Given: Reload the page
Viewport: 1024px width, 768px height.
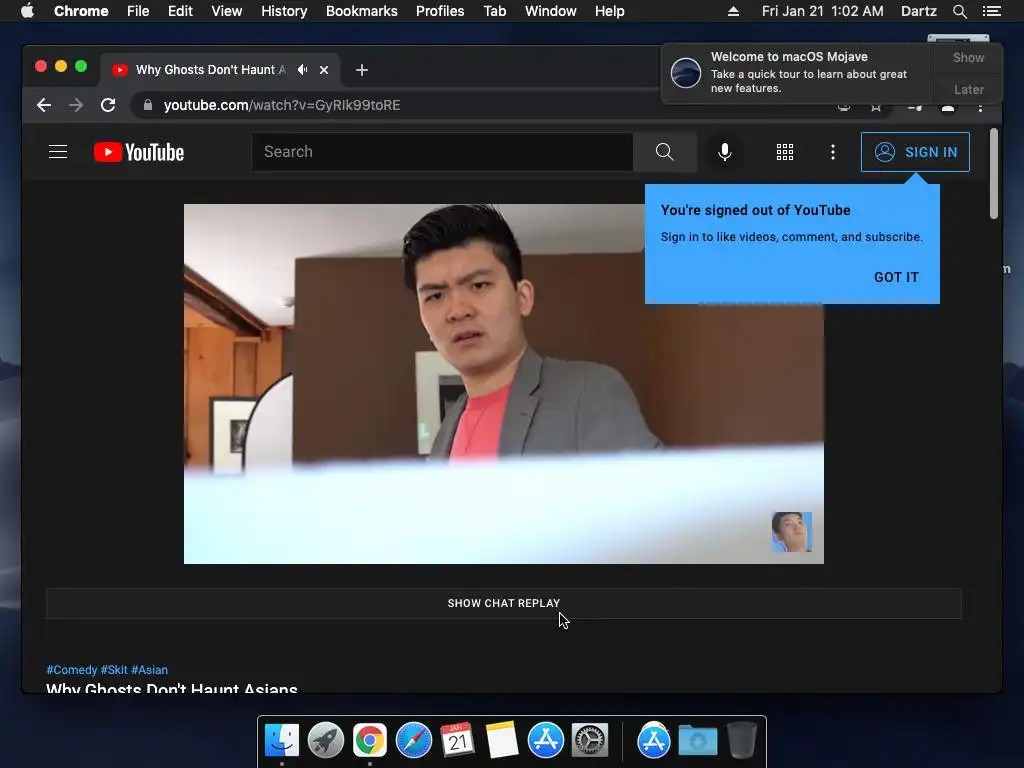Looking at the screenshot, I should point(108,105).
